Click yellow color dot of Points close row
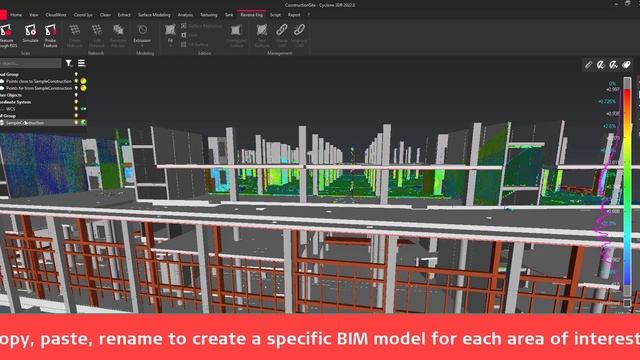This screenshot has width=640, height=360. click(x=83, y=81)
